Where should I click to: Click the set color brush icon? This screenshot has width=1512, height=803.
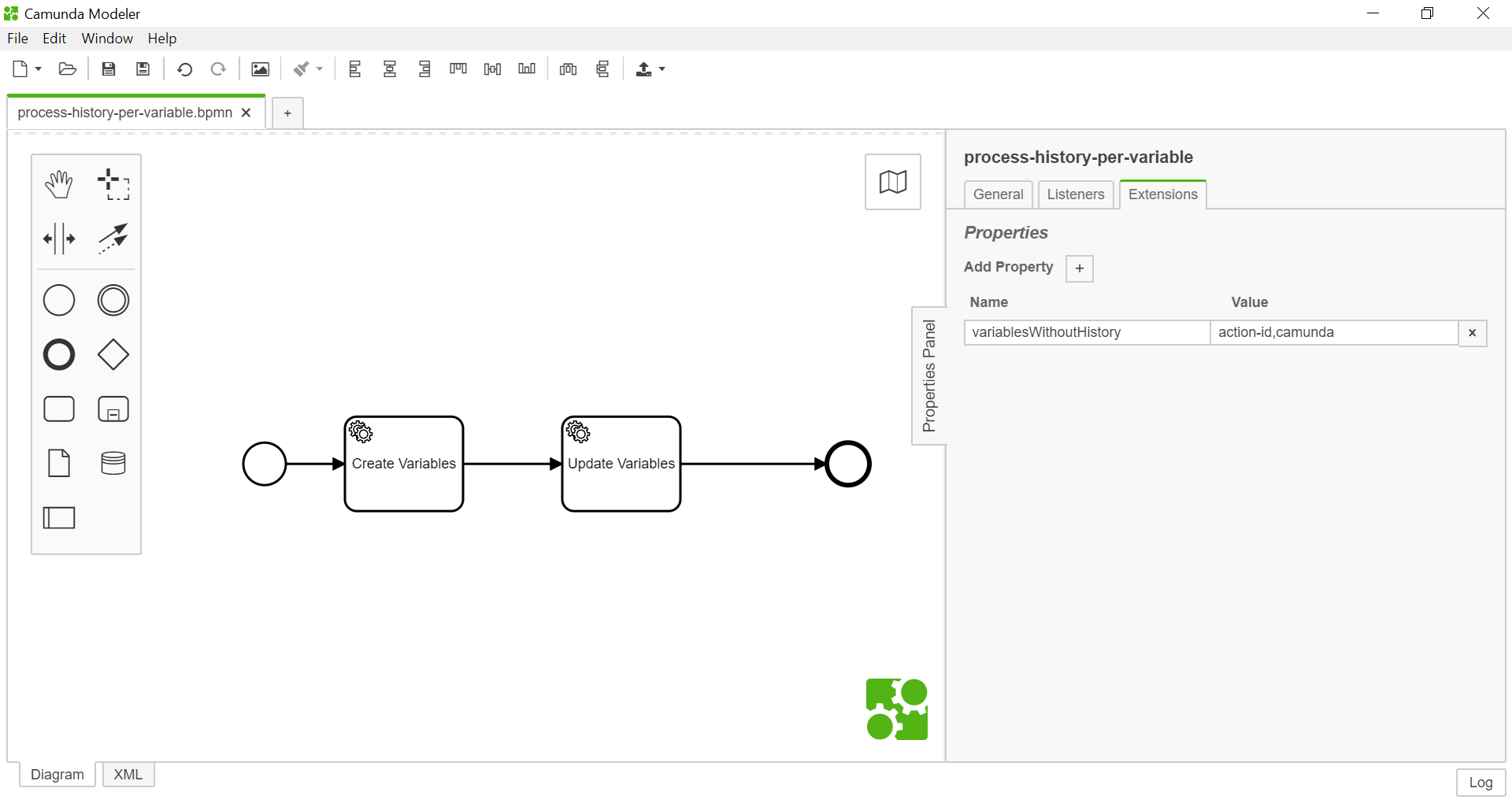[301, 69]
